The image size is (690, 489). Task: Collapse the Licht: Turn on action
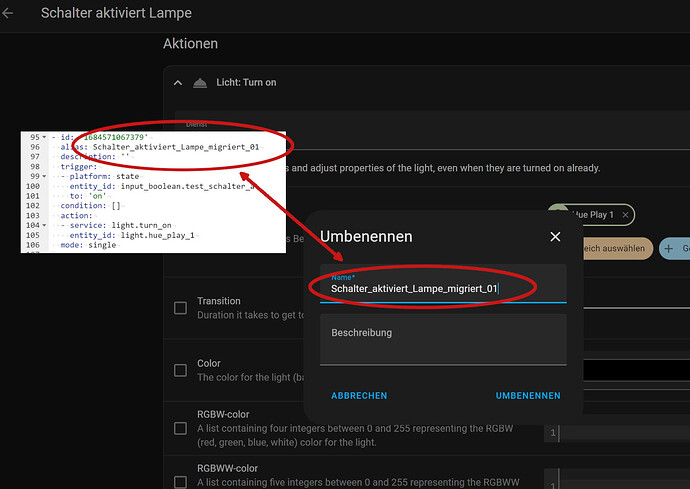[178, 83]
